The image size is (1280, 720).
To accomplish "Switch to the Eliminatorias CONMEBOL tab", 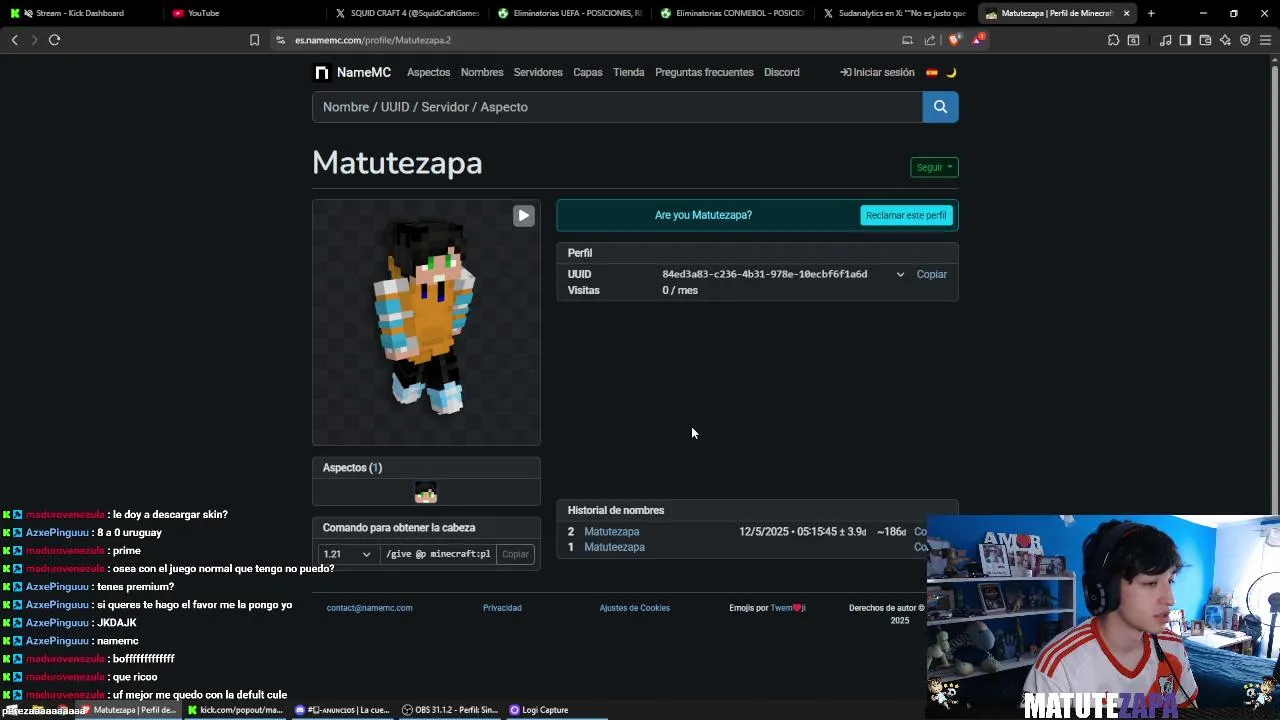I will coord(733,13).
